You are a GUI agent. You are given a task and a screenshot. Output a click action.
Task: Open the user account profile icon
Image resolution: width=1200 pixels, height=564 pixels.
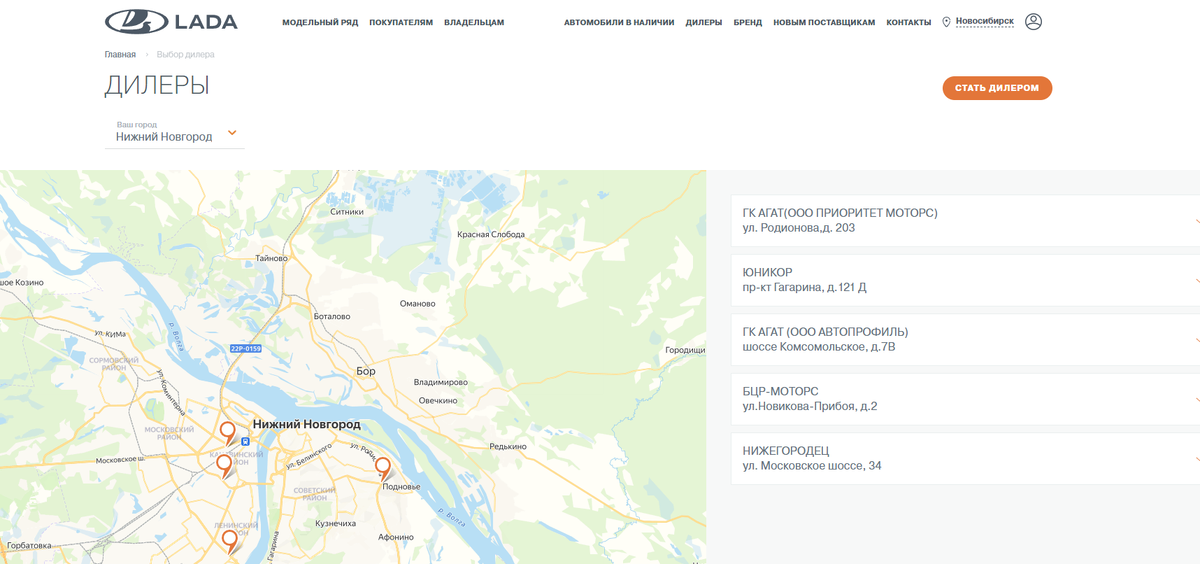tap(1034, 21)
